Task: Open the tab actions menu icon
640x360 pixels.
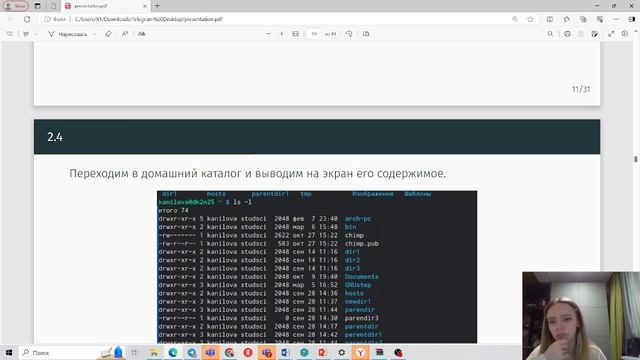Action: click(x=38, y=6)
